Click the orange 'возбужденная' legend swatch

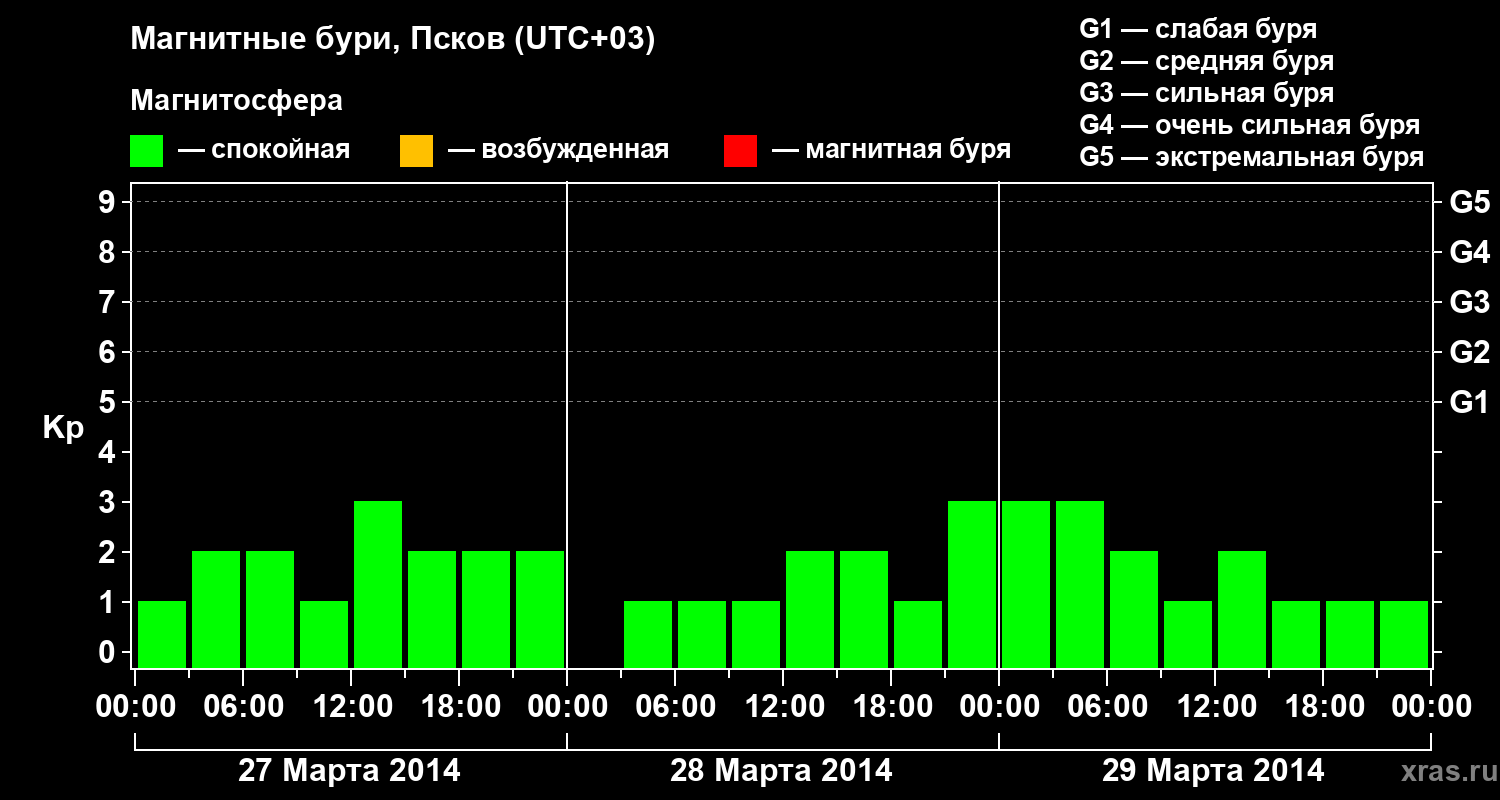click(x=416, y=151)
